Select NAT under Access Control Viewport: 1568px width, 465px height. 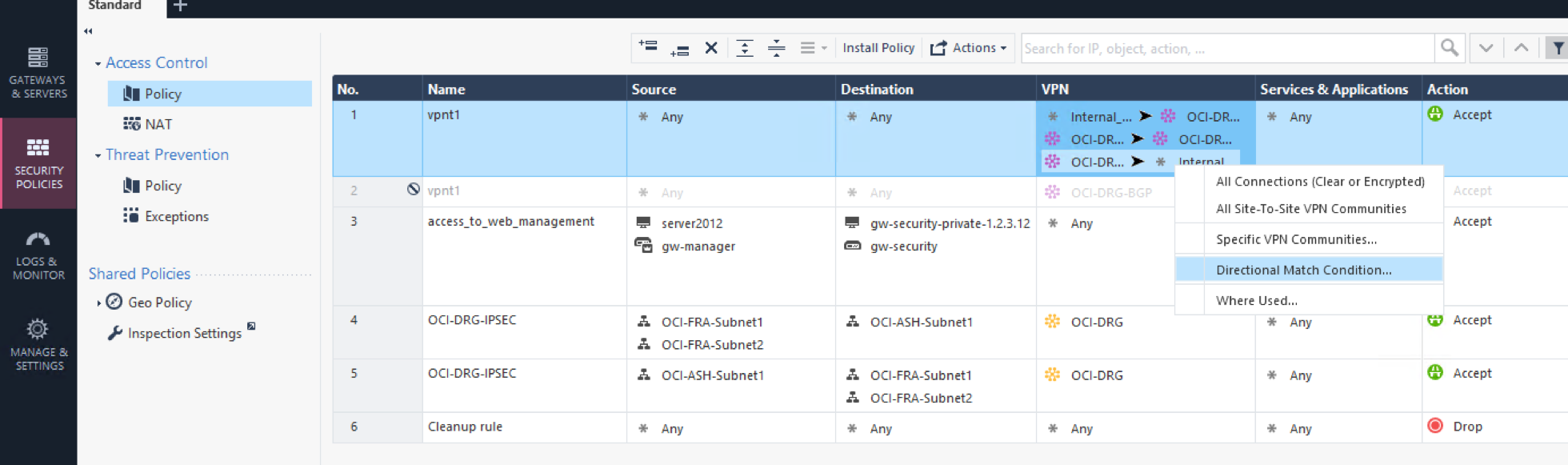coord(158,124)
